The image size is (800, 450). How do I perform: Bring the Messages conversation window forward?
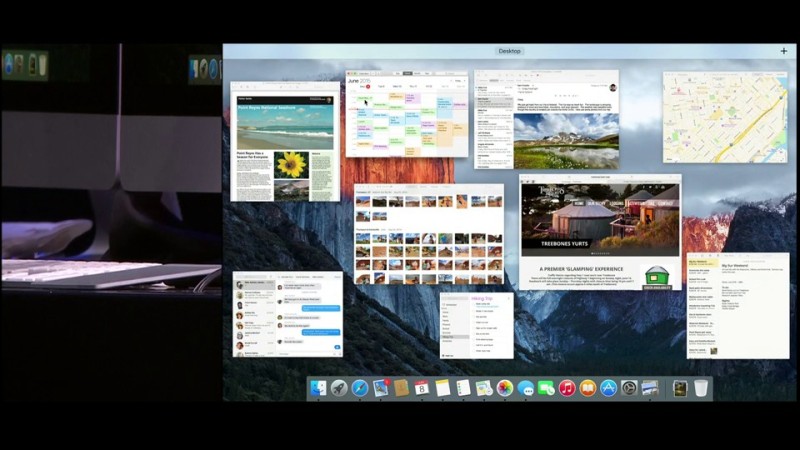click(288, 314)
